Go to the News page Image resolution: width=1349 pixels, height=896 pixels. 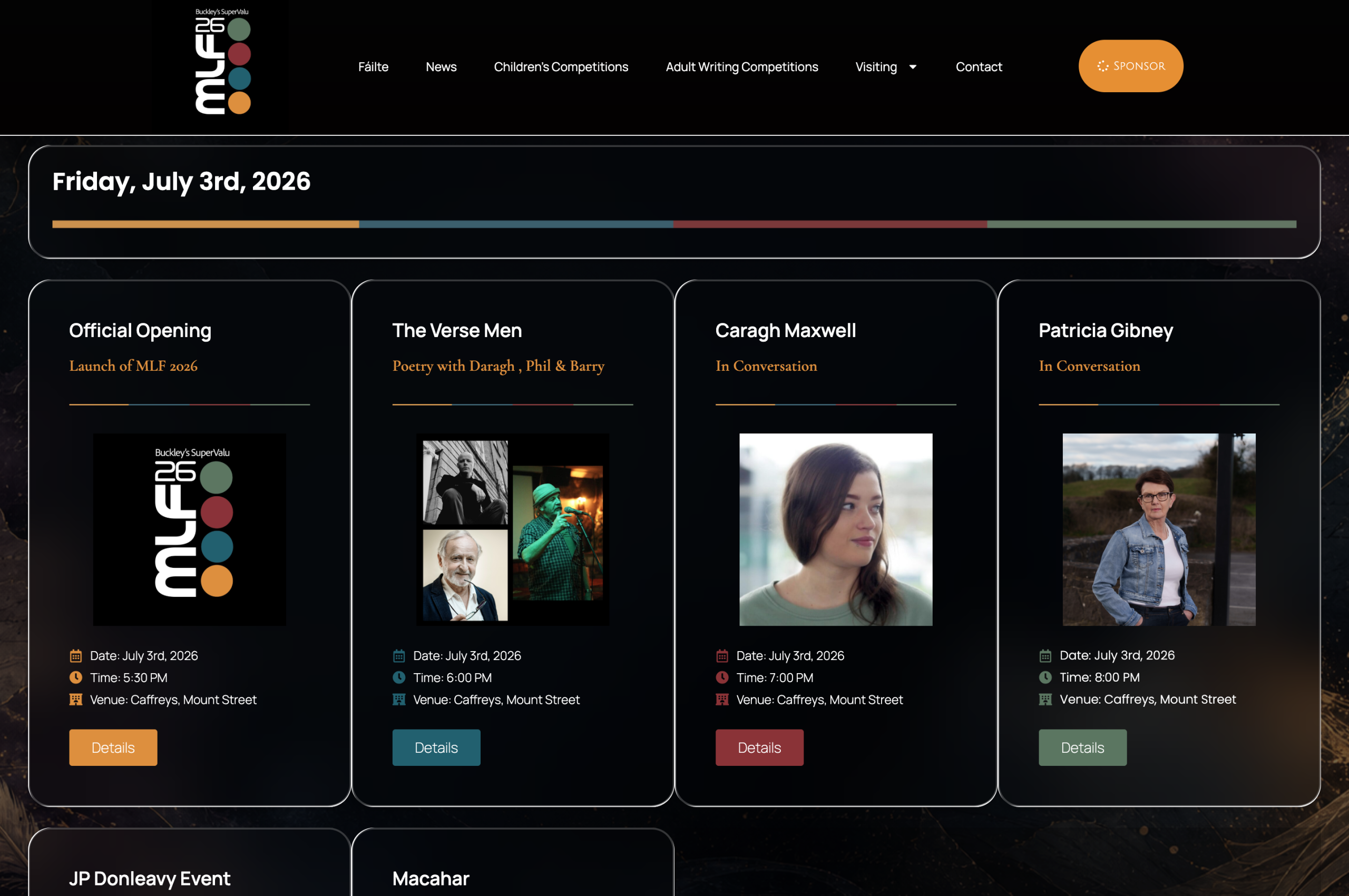[x=441, y=67]
